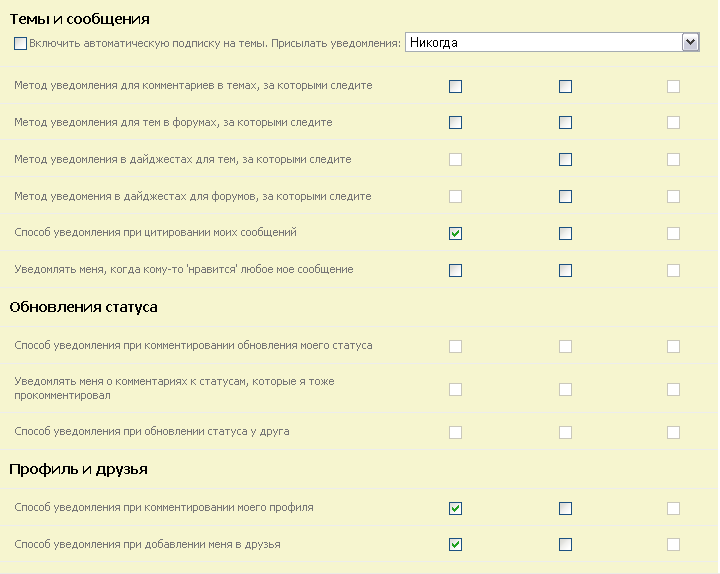Tick first checkbox for 'статусам, которые я тоже прокомментировал'
This screenshot has width=720, height=574.
coord(455,389)
